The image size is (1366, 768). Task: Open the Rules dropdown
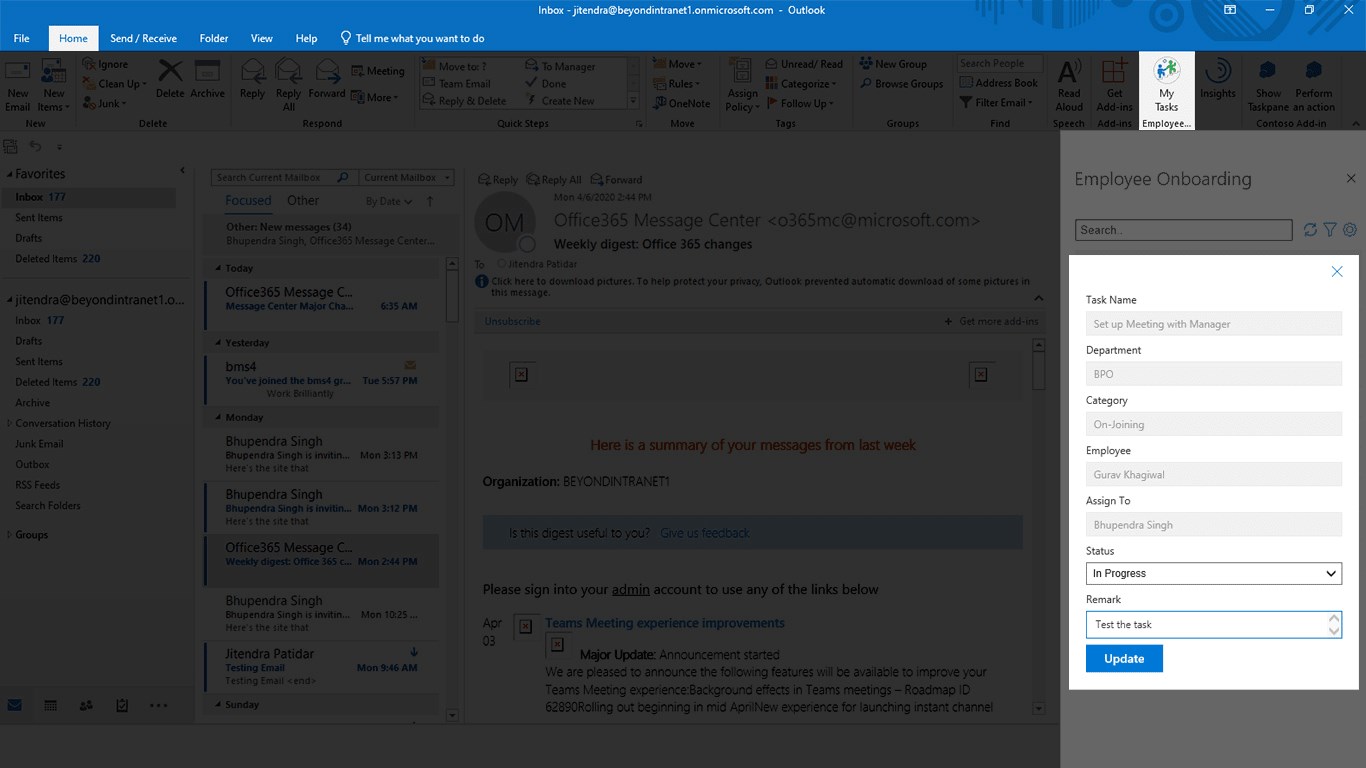tap(677, 84)
